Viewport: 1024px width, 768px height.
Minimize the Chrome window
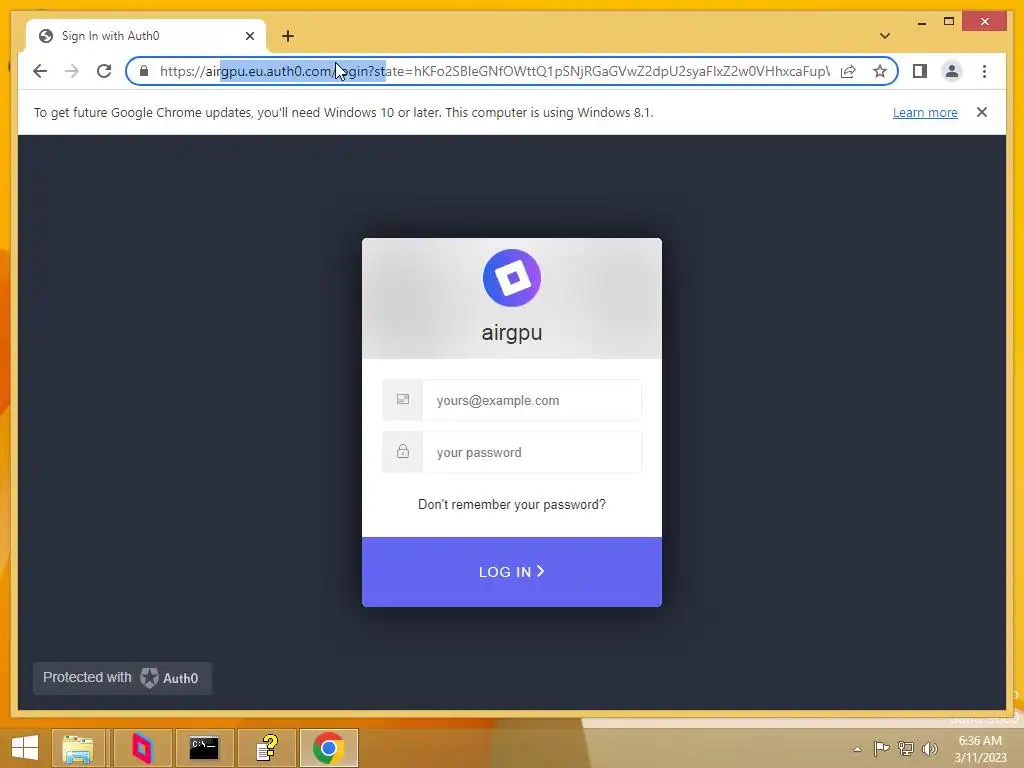pyautogui.click(x=921, y=22)
